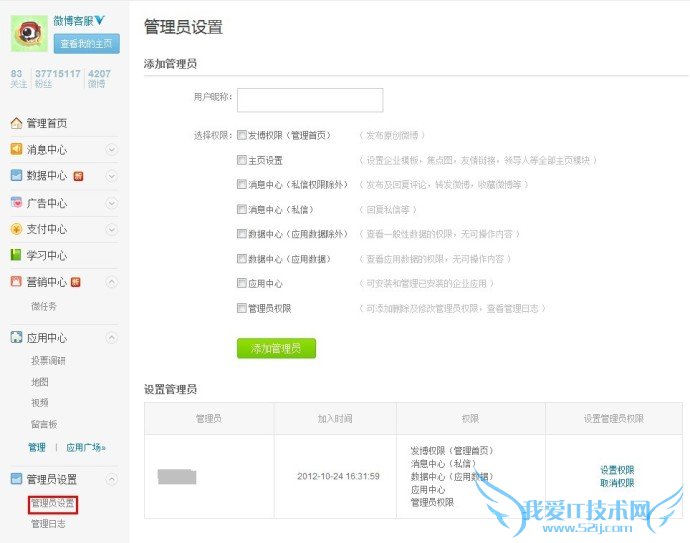Click the 数据中心 chart icon
Viewport: 690px width, 543px height.
click(x=16, y=176)
